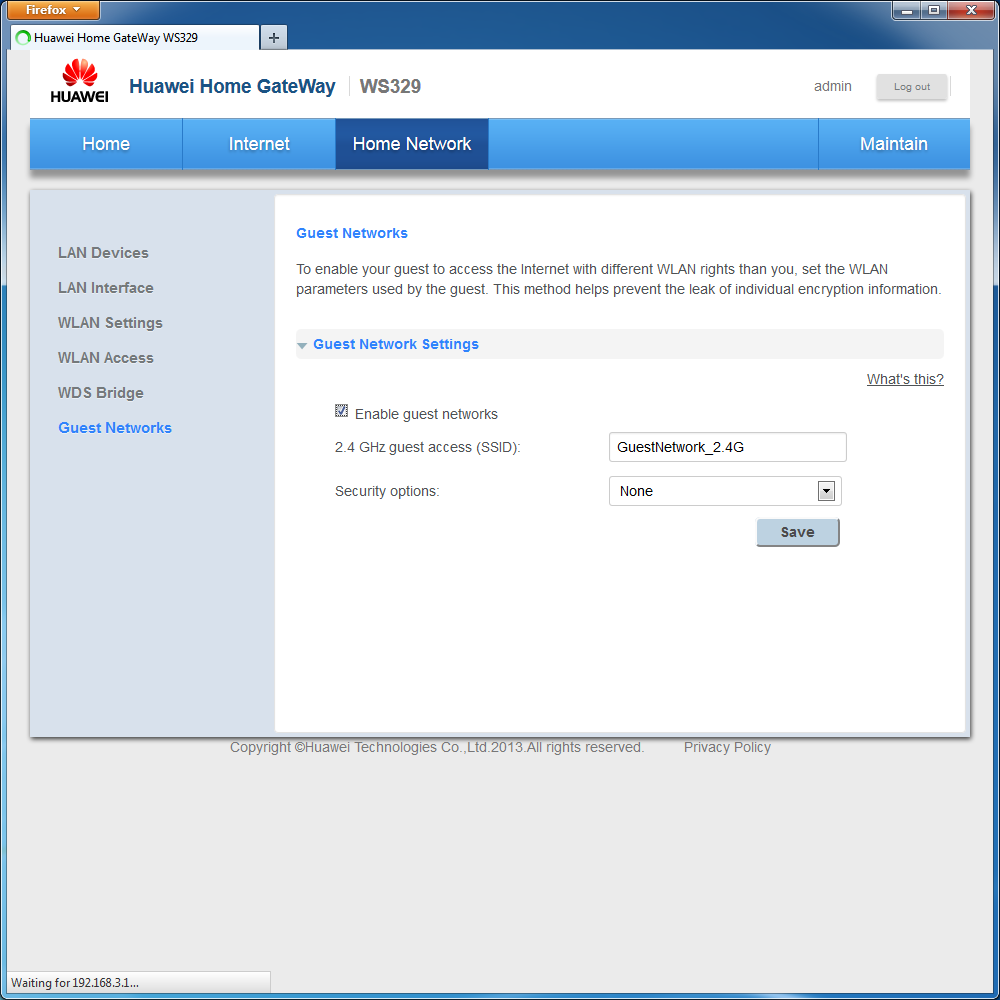Image resolution: width=1000 pixels, height=1000 pixels.
Task: Click the Huawei logo in the header
Action: 79,81
